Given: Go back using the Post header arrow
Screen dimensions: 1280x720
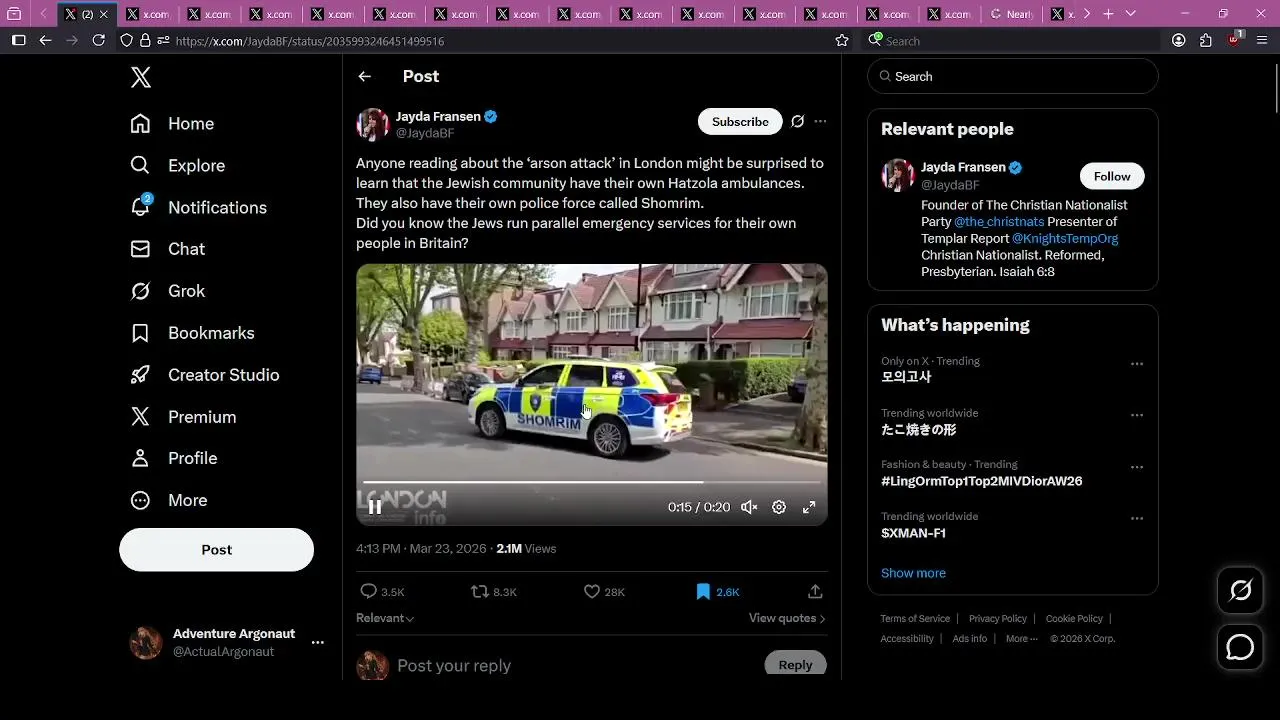Looking at the screenshot, I should (x=365, y=77).
